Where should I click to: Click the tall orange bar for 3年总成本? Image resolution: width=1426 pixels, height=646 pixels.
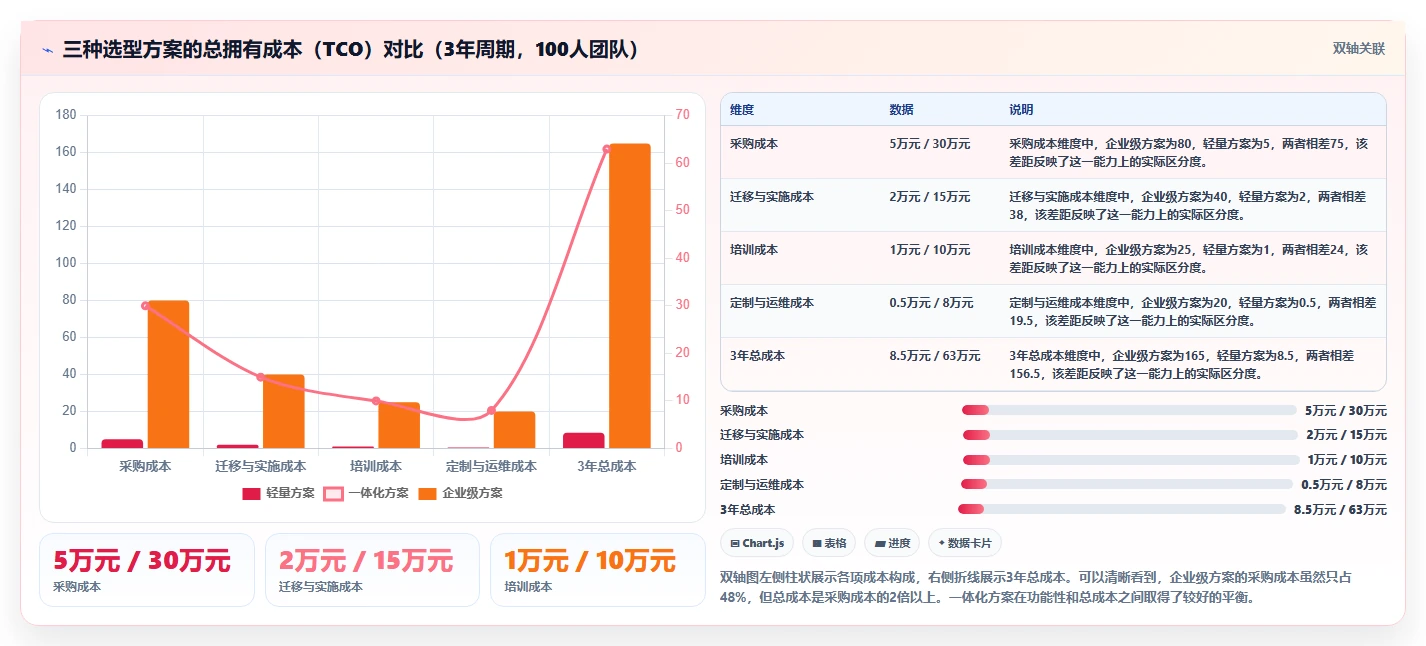(630, 296)
